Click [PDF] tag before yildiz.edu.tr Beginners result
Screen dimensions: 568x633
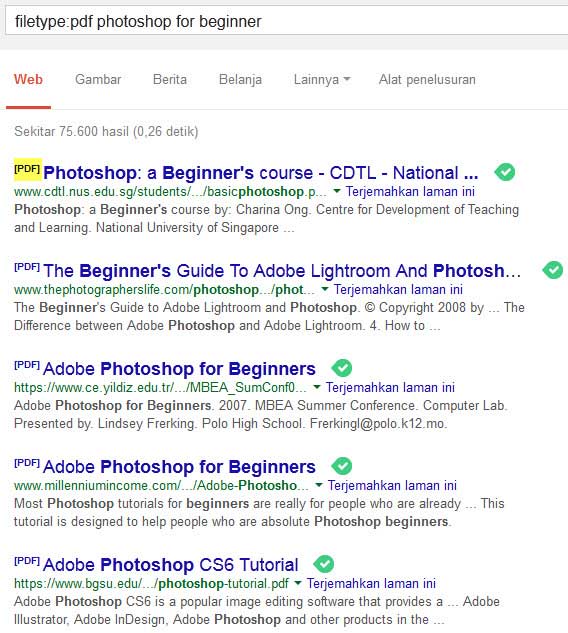(x=27, y=365)
